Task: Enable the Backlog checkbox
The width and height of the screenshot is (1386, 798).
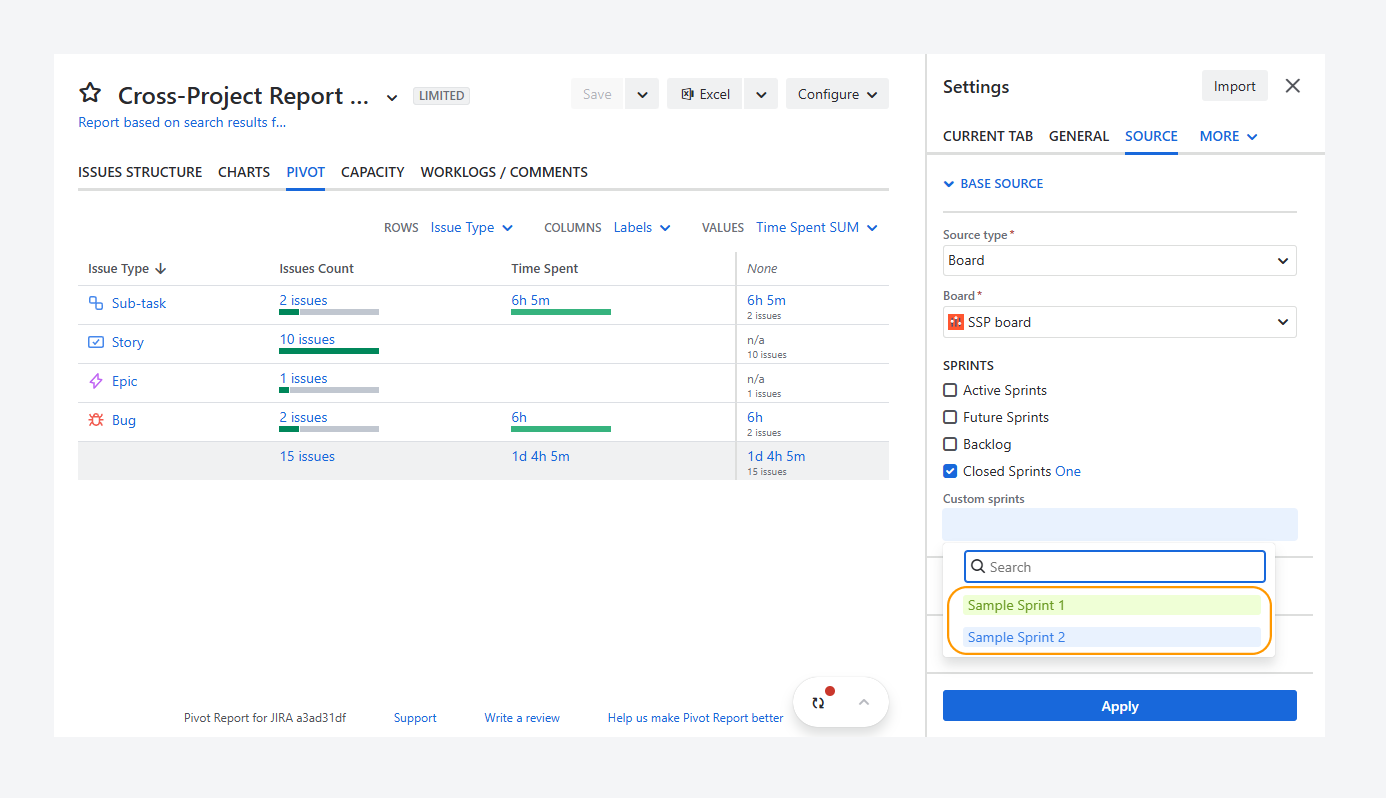Action: (950, 444)
